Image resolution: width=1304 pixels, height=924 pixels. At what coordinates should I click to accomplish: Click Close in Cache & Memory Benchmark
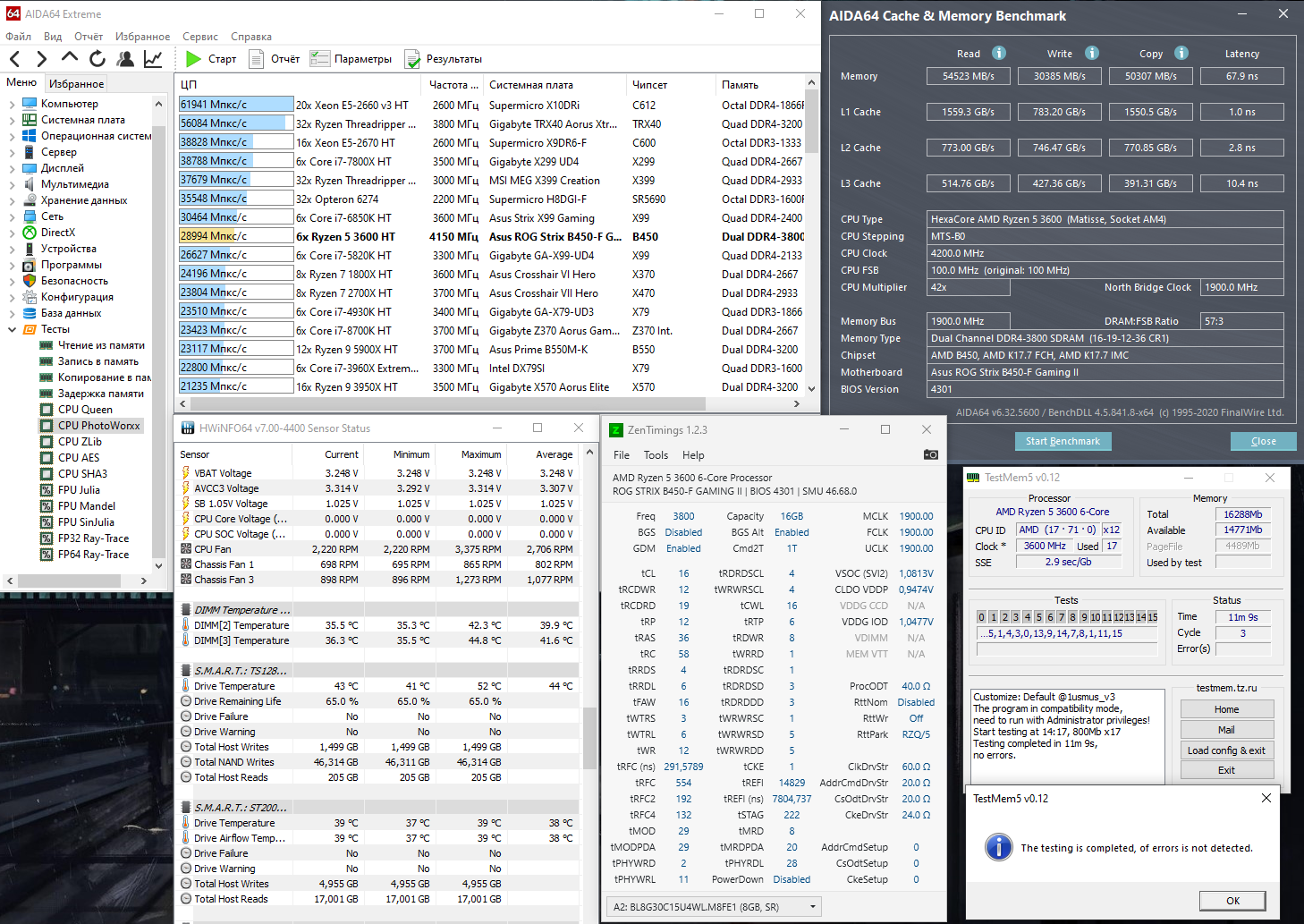point(1263,441)
